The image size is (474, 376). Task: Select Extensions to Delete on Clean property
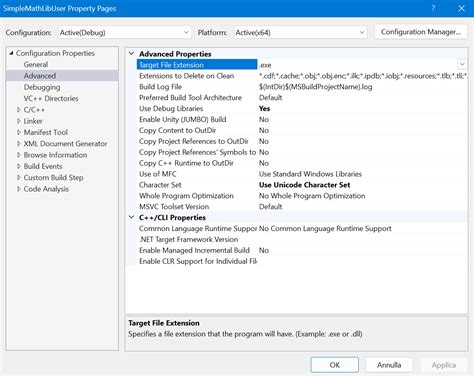(x=186, y=76)
